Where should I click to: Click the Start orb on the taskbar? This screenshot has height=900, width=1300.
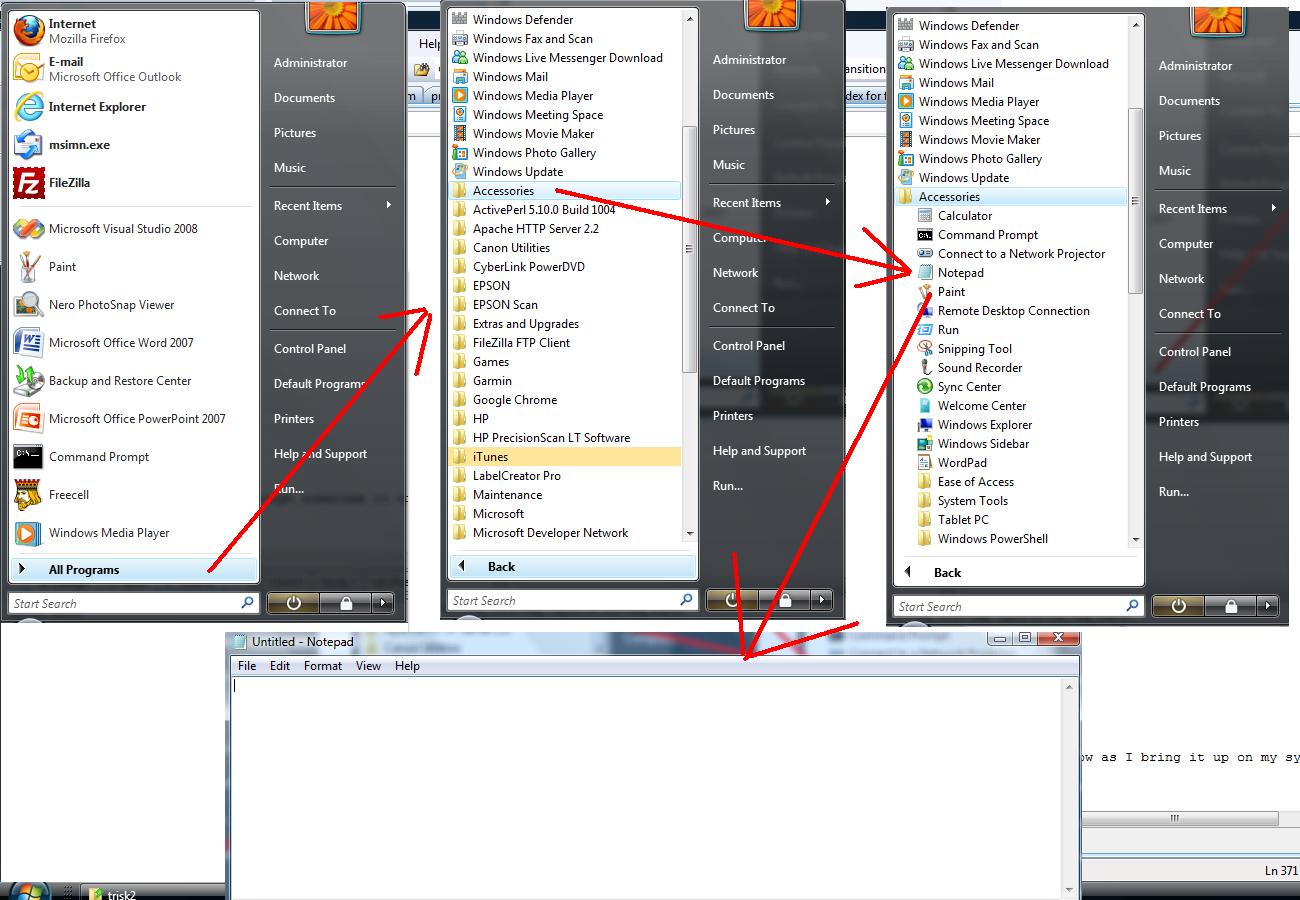coord(28,890)
